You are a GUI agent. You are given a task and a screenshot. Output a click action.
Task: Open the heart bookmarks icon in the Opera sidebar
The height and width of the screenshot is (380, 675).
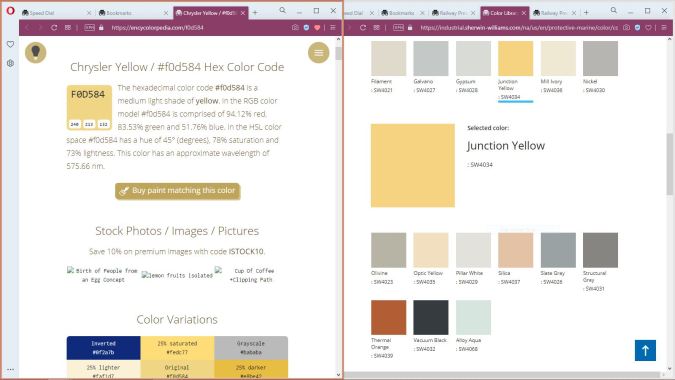[x=10, y=44]
